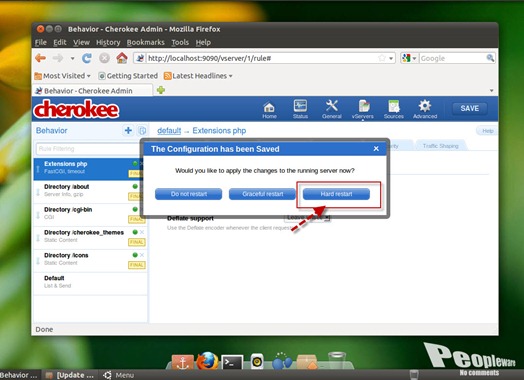Toggle active dot on Directory /cgi-bin
524x380 pixels.
[x=135, y=209]
